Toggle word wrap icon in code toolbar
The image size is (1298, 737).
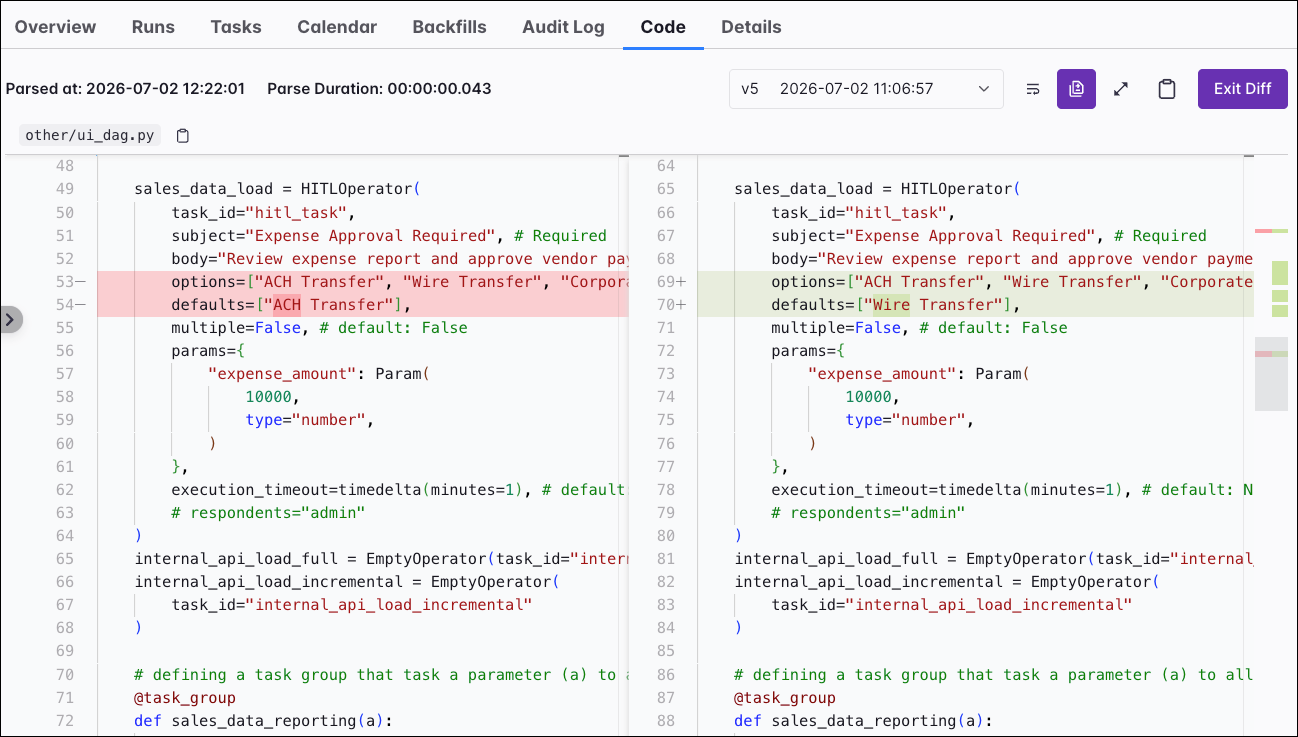coord(1033,89)
